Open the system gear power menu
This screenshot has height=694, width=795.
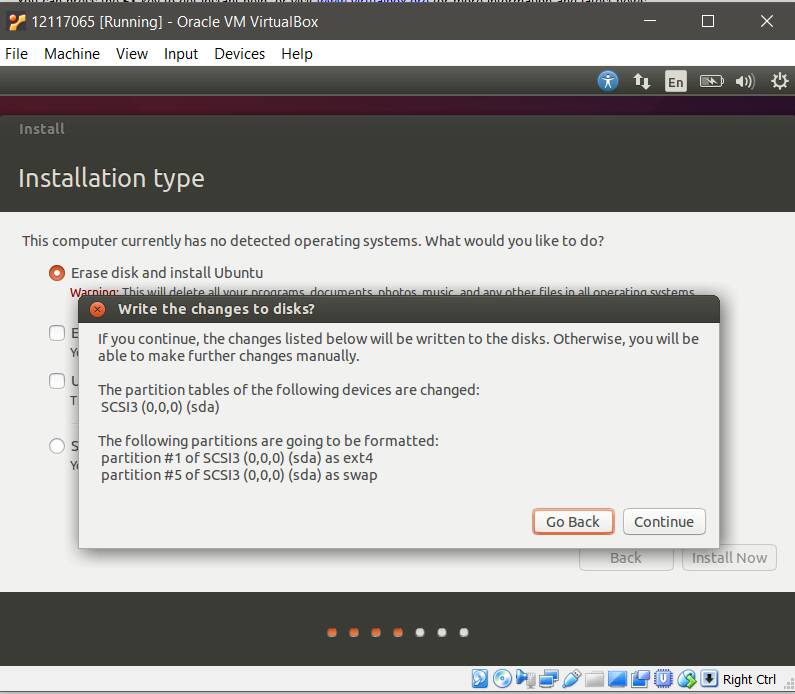pos(780,81)
